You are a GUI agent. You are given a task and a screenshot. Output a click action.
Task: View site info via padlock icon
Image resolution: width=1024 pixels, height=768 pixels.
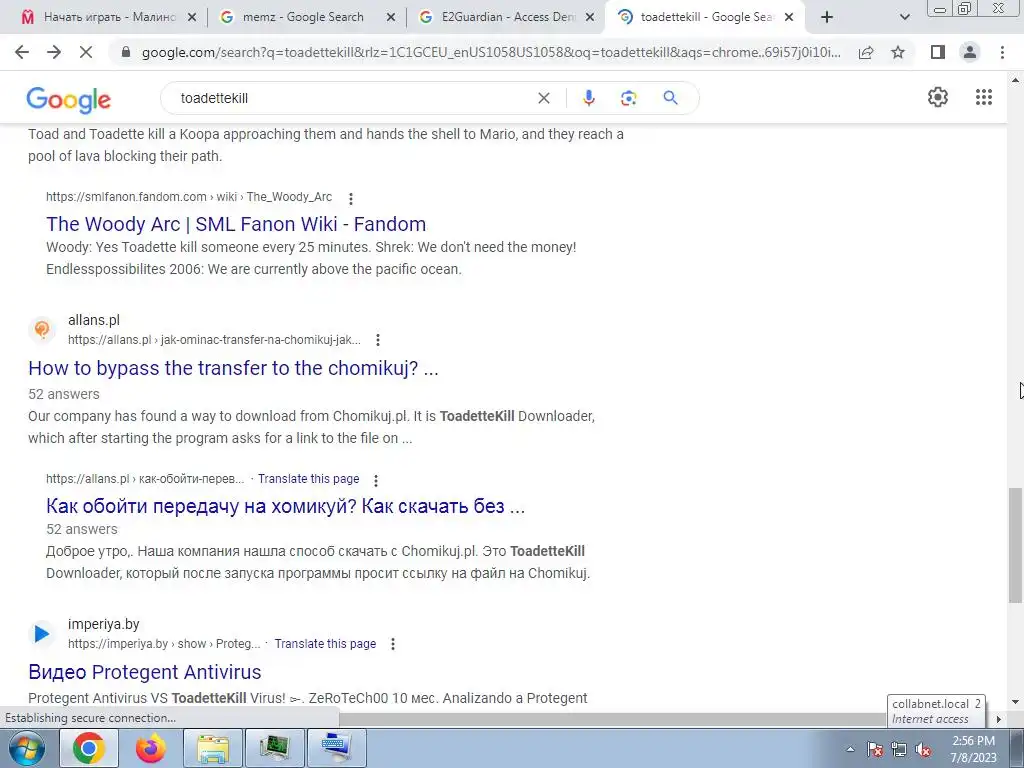(127, 52)
